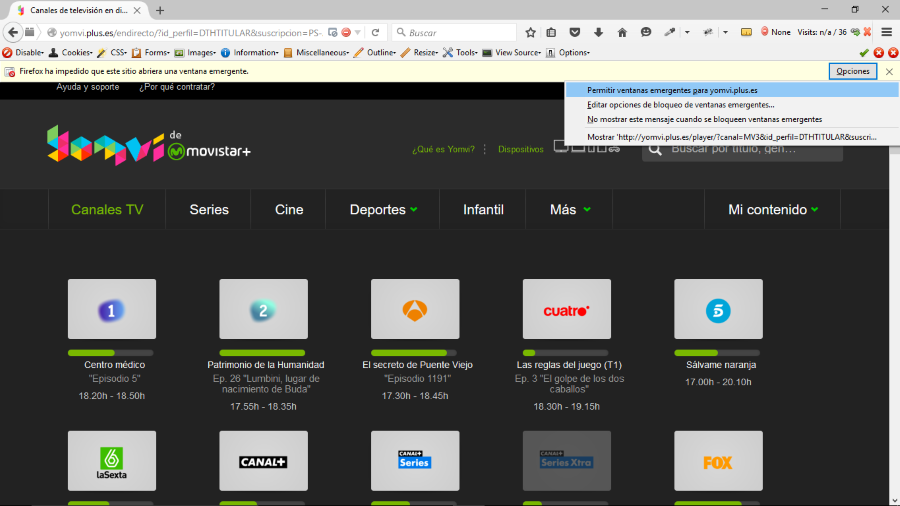The width and height of the screenshot is (900, 506).
Task: Close the Canales de televisión tab
Action: coord(137,10)
